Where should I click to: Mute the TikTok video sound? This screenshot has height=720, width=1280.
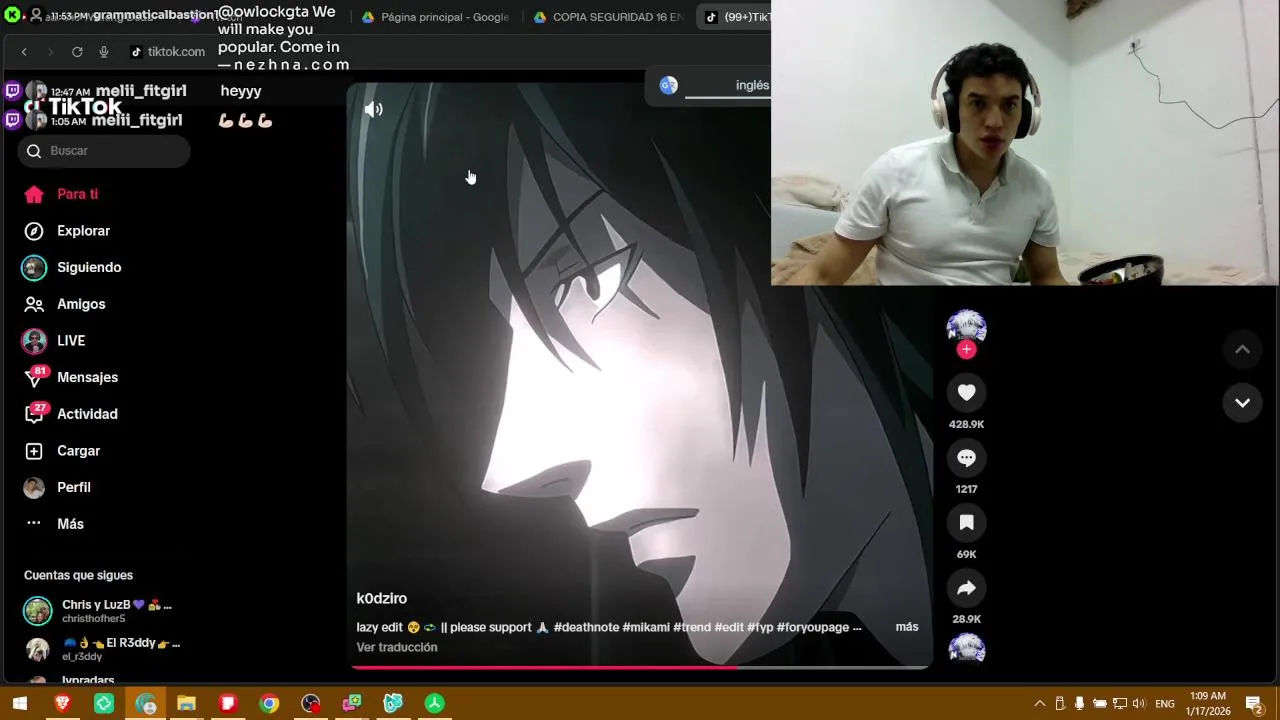point(374,110)
